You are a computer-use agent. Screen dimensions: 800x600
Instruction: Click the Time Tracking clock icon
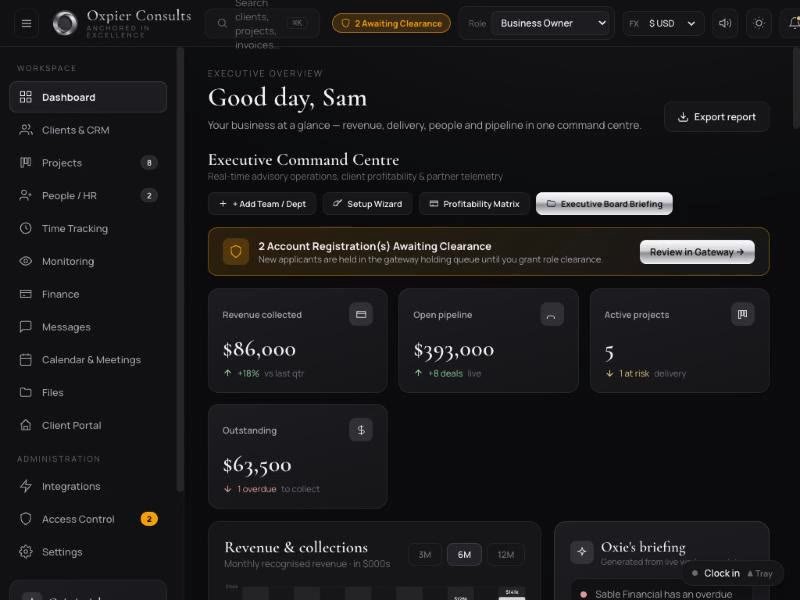point(26,229)
